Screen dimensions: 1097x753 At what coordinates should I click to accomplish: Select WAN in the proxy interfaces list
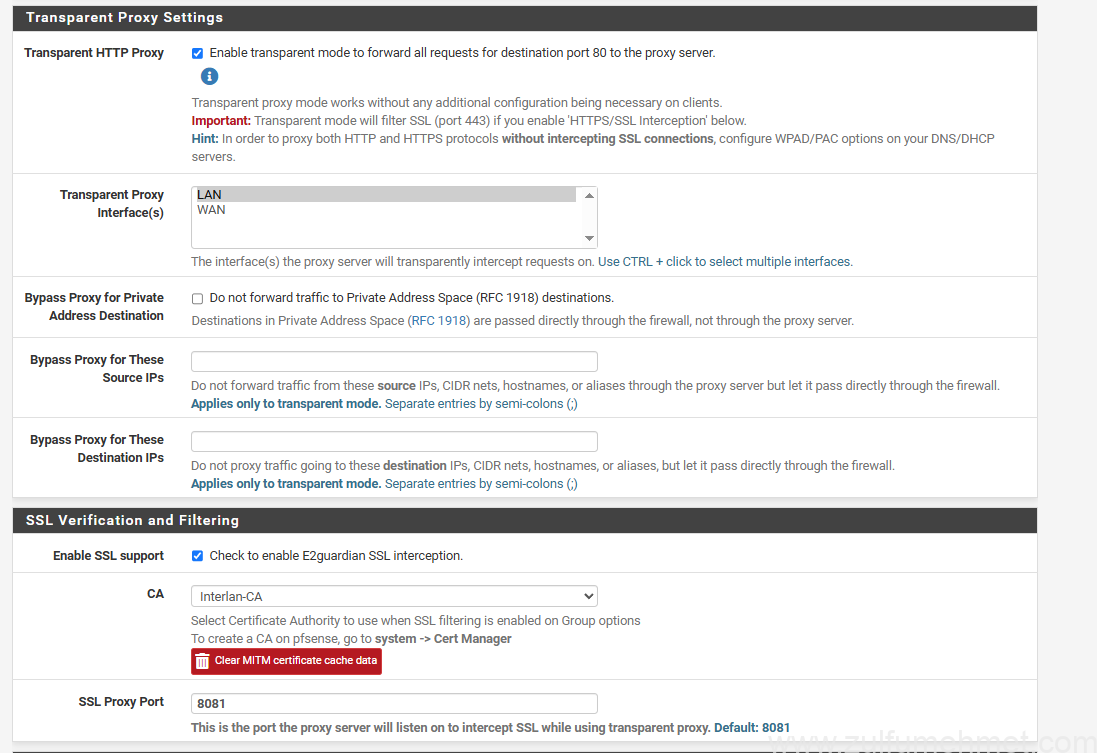385,210
